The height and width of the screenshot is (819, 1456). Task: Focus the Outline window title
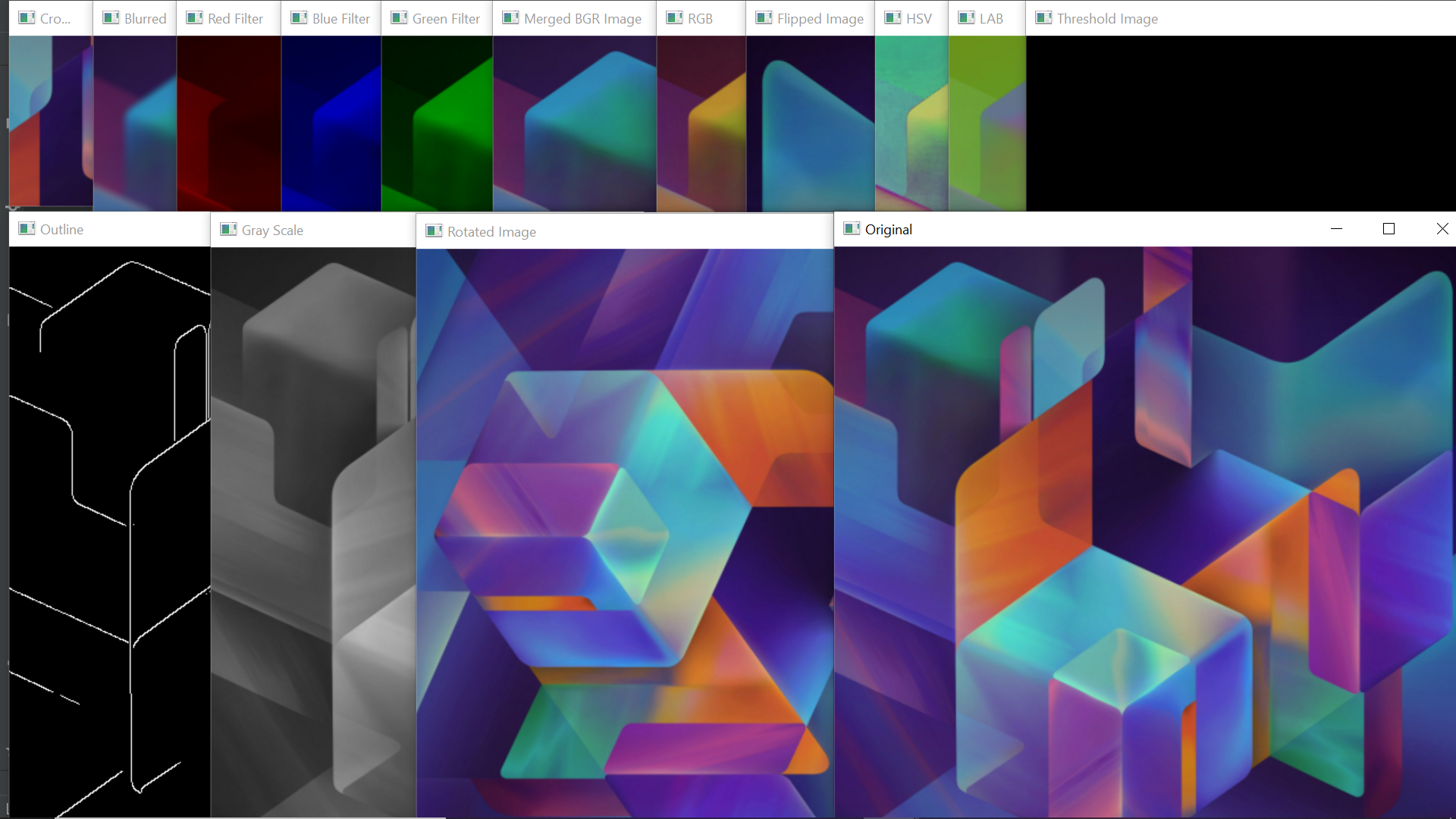(x=61, y=230)
